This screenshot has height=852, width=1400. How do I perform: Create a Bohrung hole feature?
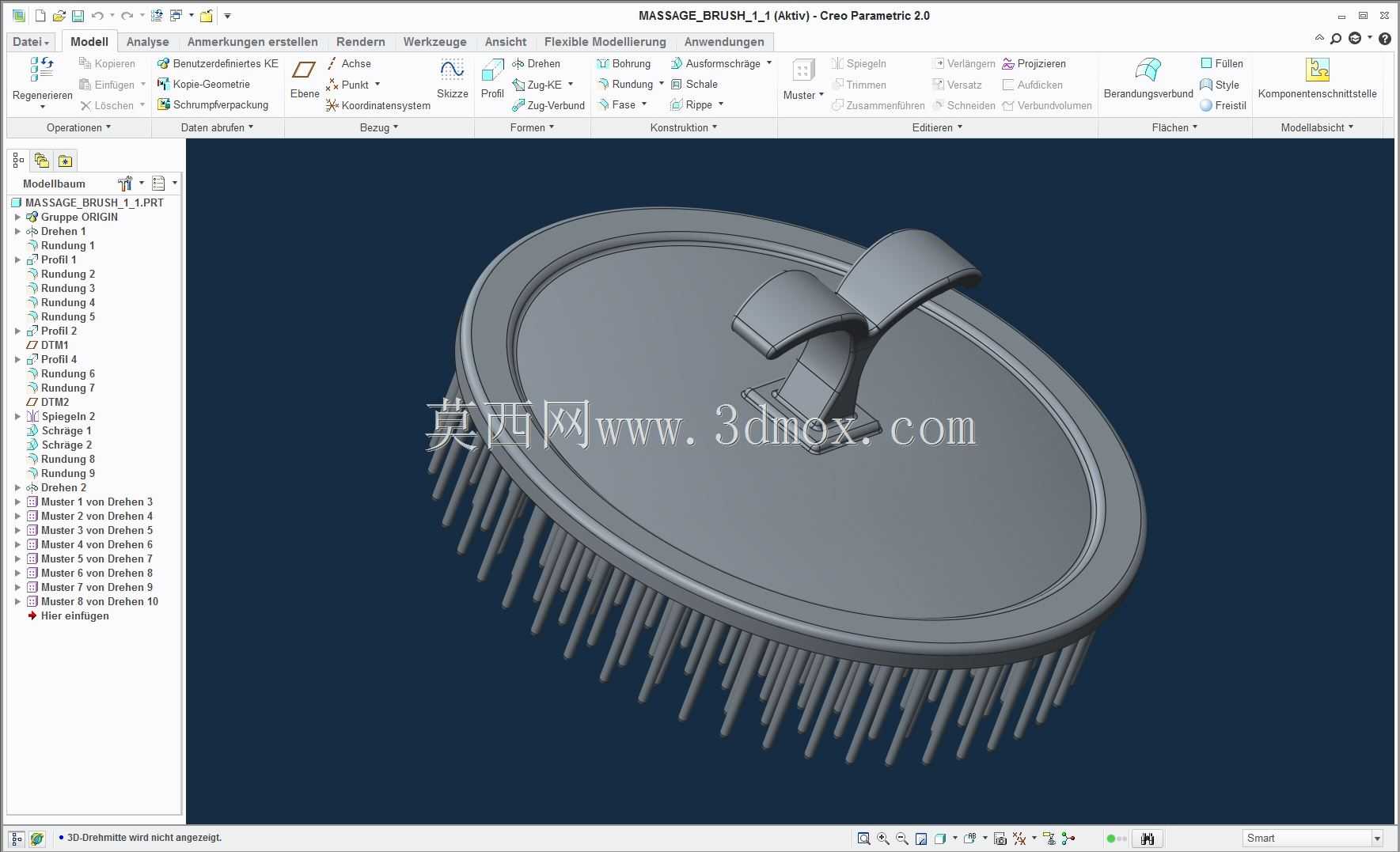(x=624, y=63)
